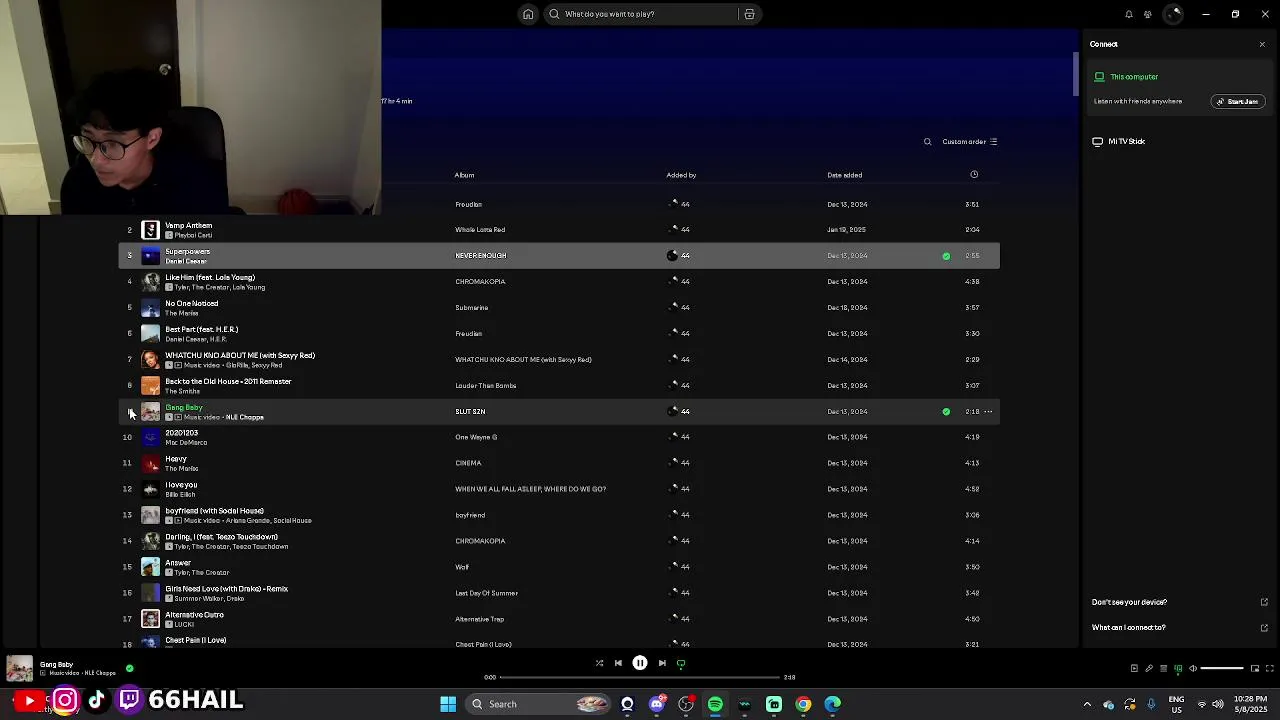Open Now Playing view icon
This screenshot has width=1280, height=720.
click(x=1134, y=668)
